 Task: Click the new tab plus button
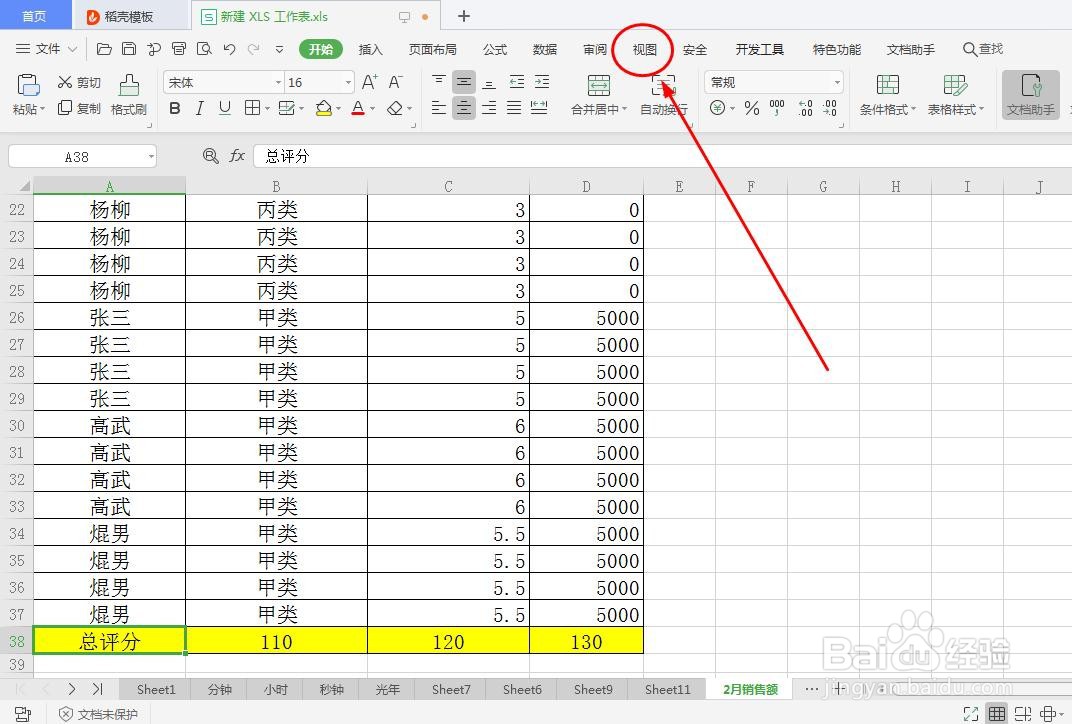[464, 16]
